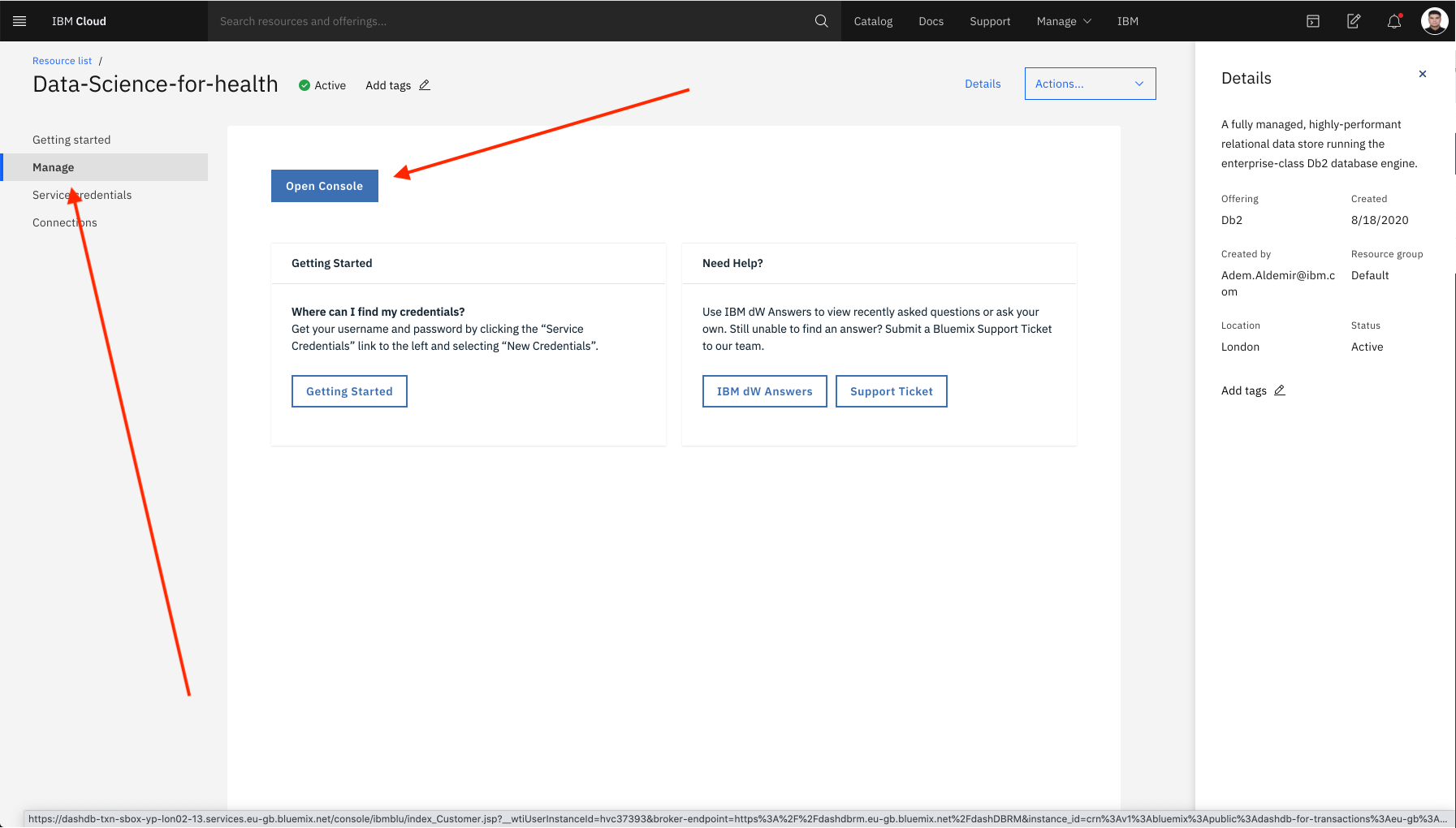Image resolution: width=1456 pixels, height=828 pixels.
Task: Click the green Active status icon
Action: point(305,85)
